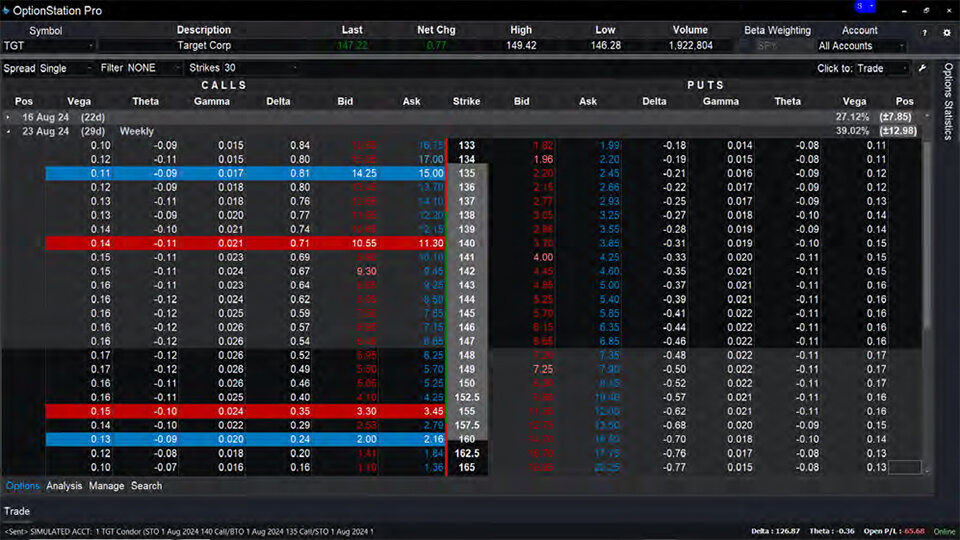
Task: Click the wrench customize icon
Action: pyautogui.click(x=923, y=68)
